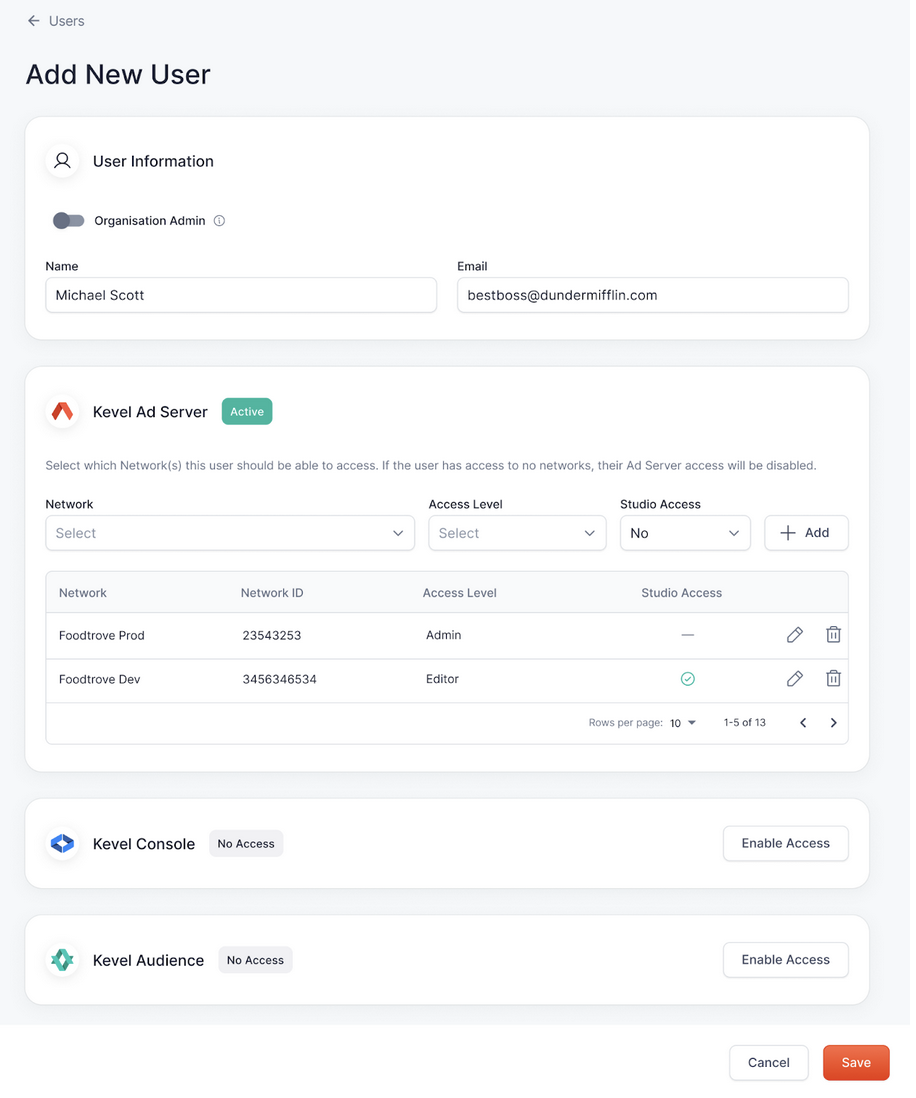Open the Network select dropdown
This screenshot has width=916, height=1098.
pyautogui.click(x=230, y=533)
